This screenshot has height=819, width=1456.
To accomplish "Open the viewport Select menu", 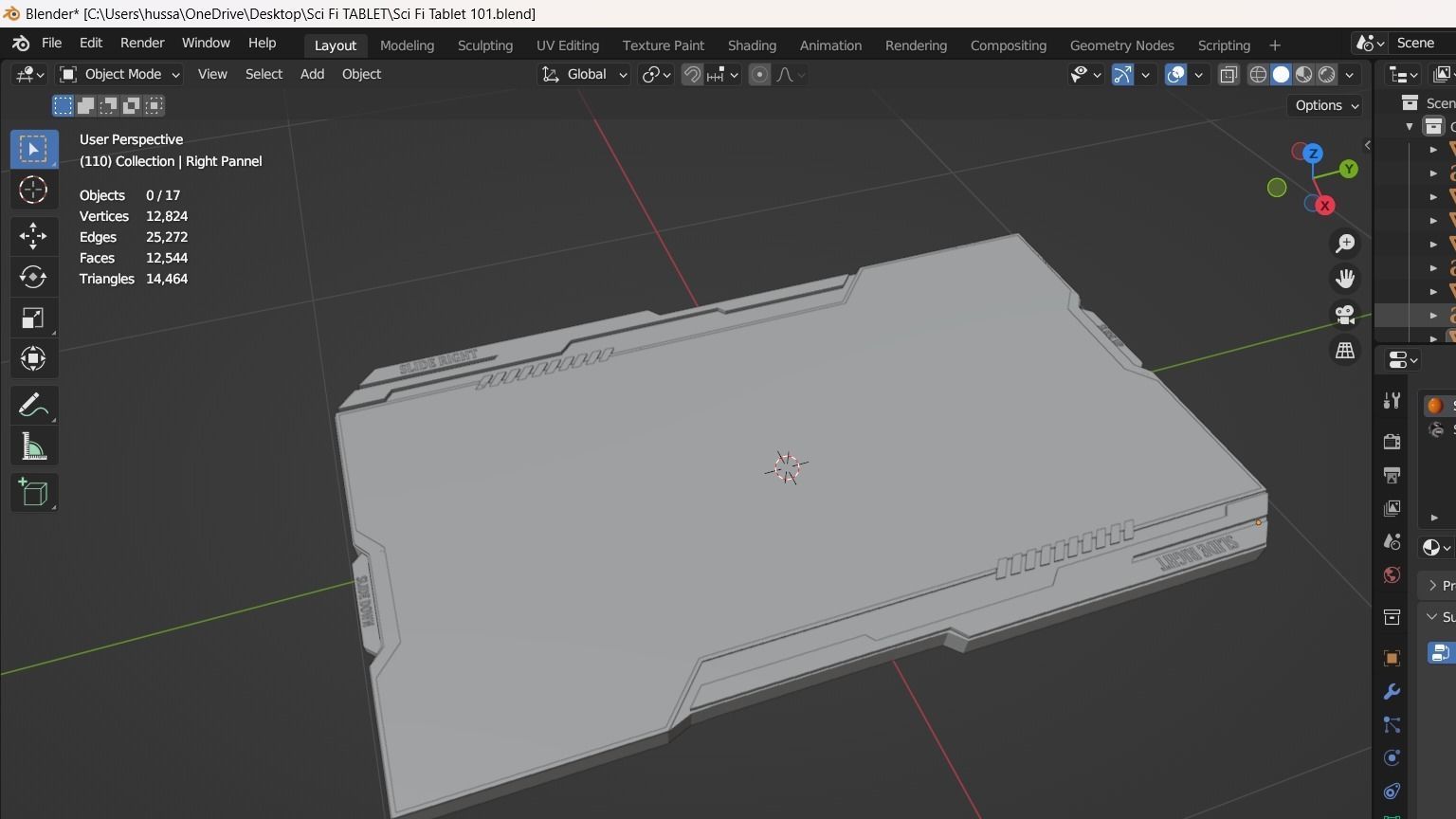I will pyautogui.click(x=264, y=74).
